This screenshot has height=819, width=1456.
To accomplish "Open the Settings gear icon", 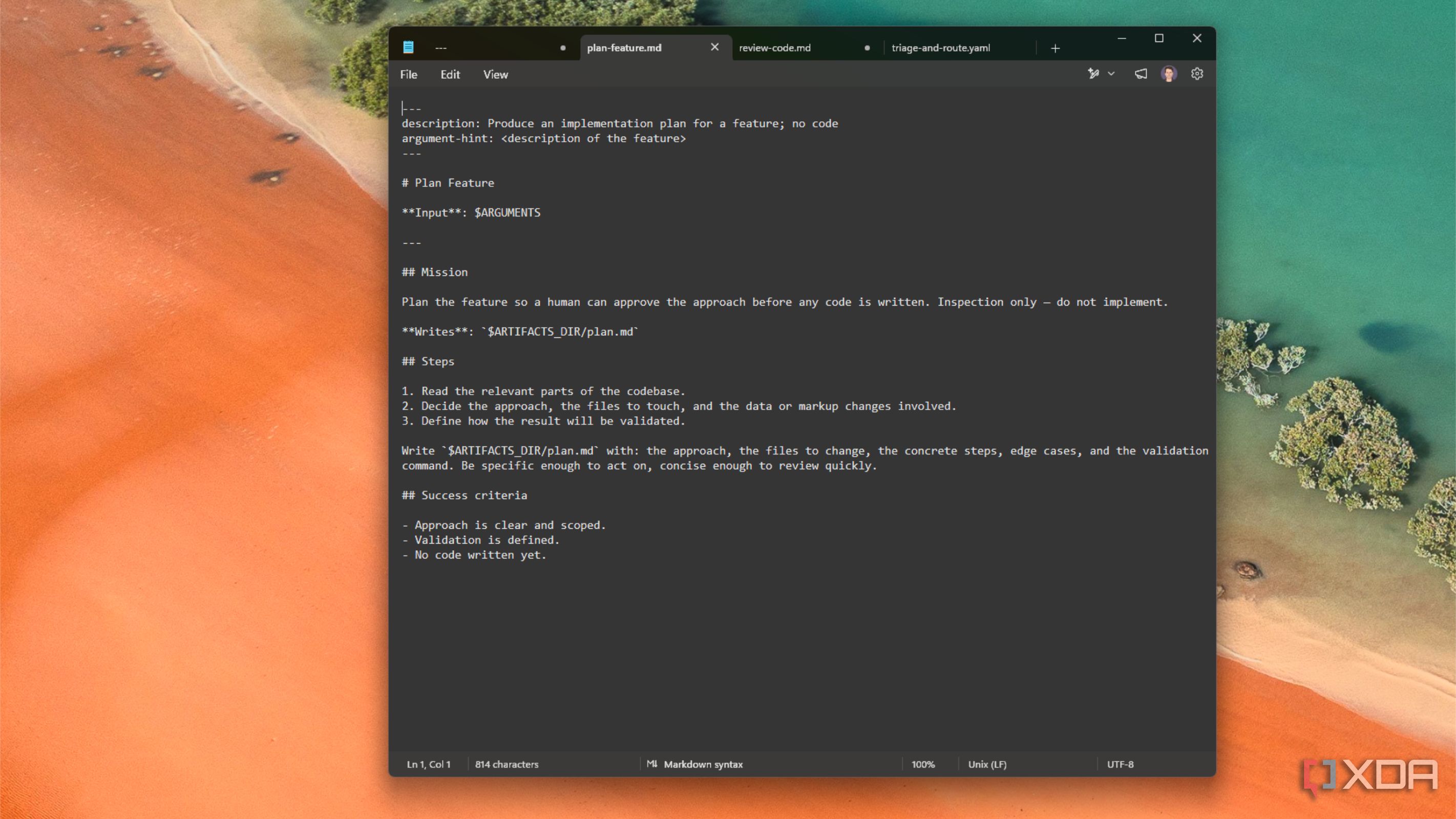I will 1196,74.
